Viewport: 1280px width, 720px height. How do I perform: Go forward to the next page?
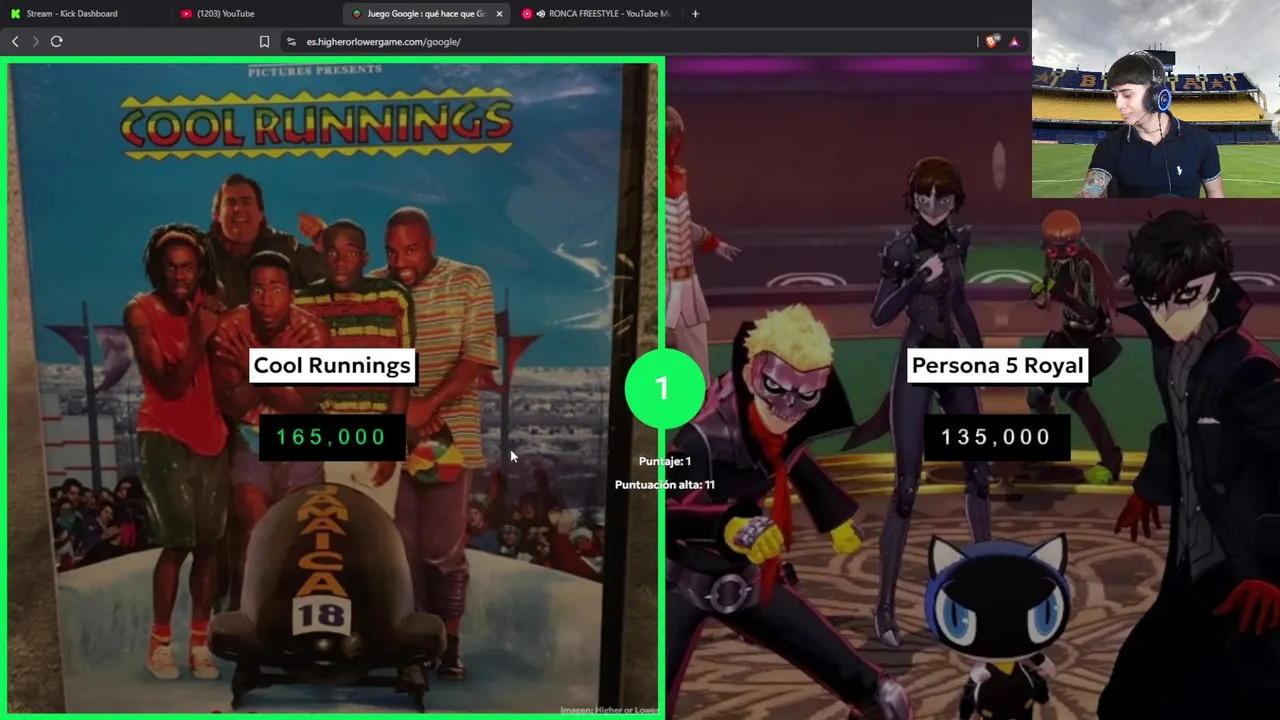[35, 41]
